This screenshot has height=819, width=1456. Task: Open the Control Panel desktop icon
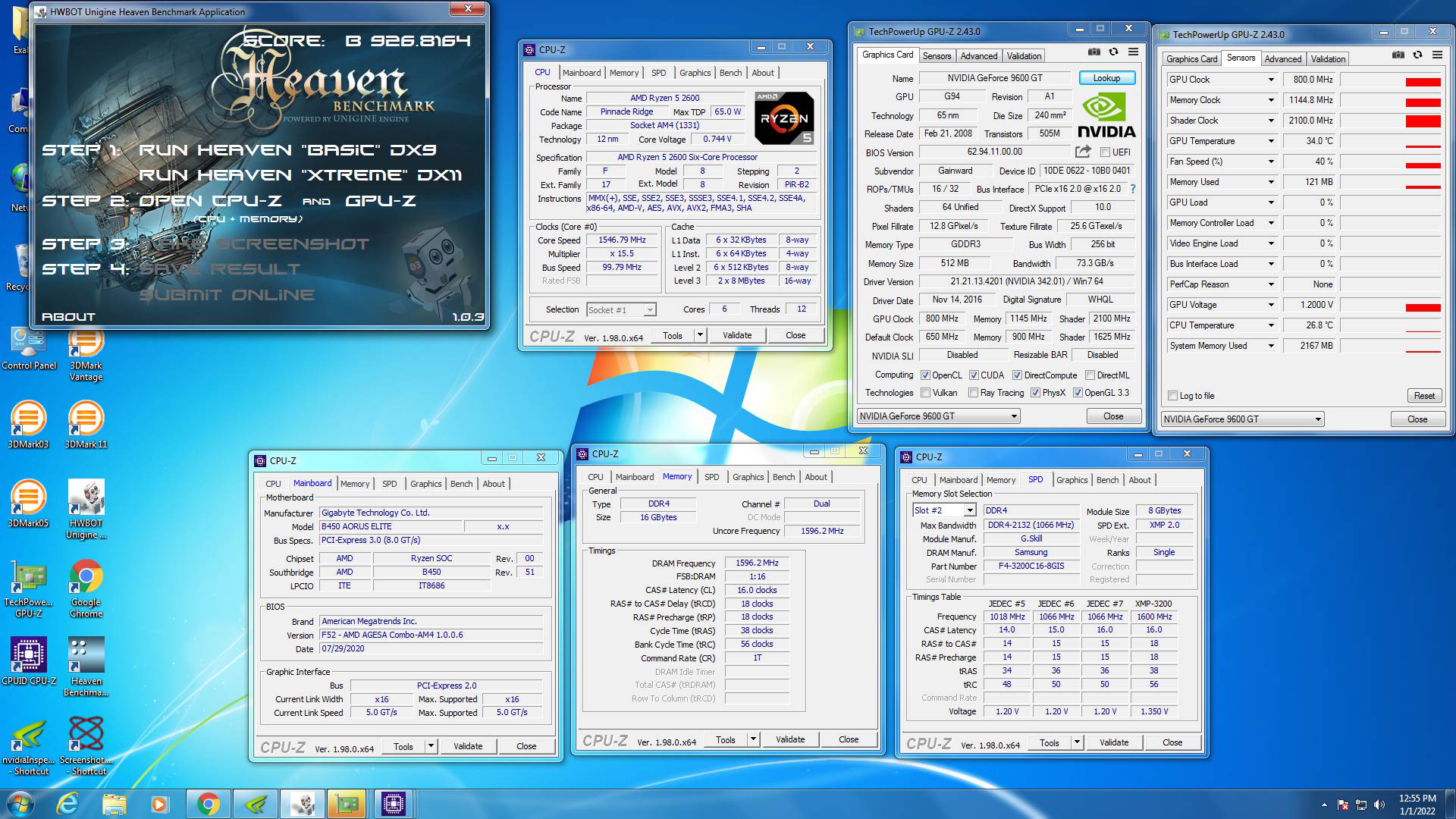(x=28, y=349)
